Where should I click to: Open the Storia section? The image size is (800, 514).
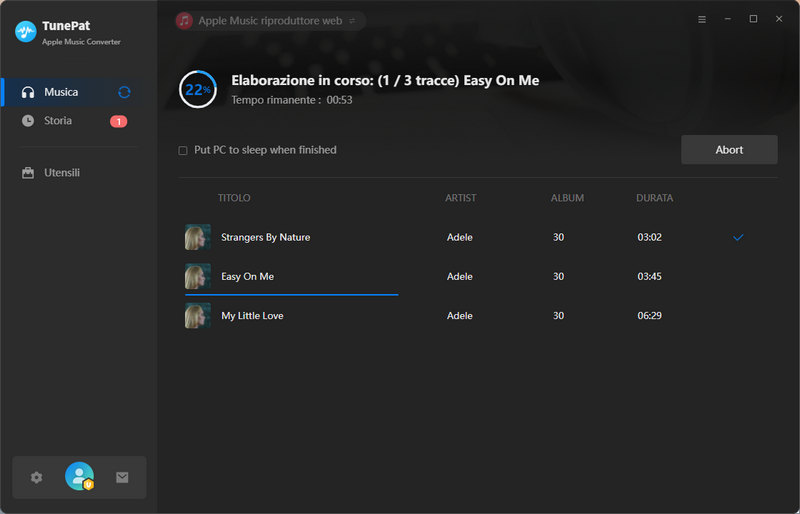click(79, 120)
